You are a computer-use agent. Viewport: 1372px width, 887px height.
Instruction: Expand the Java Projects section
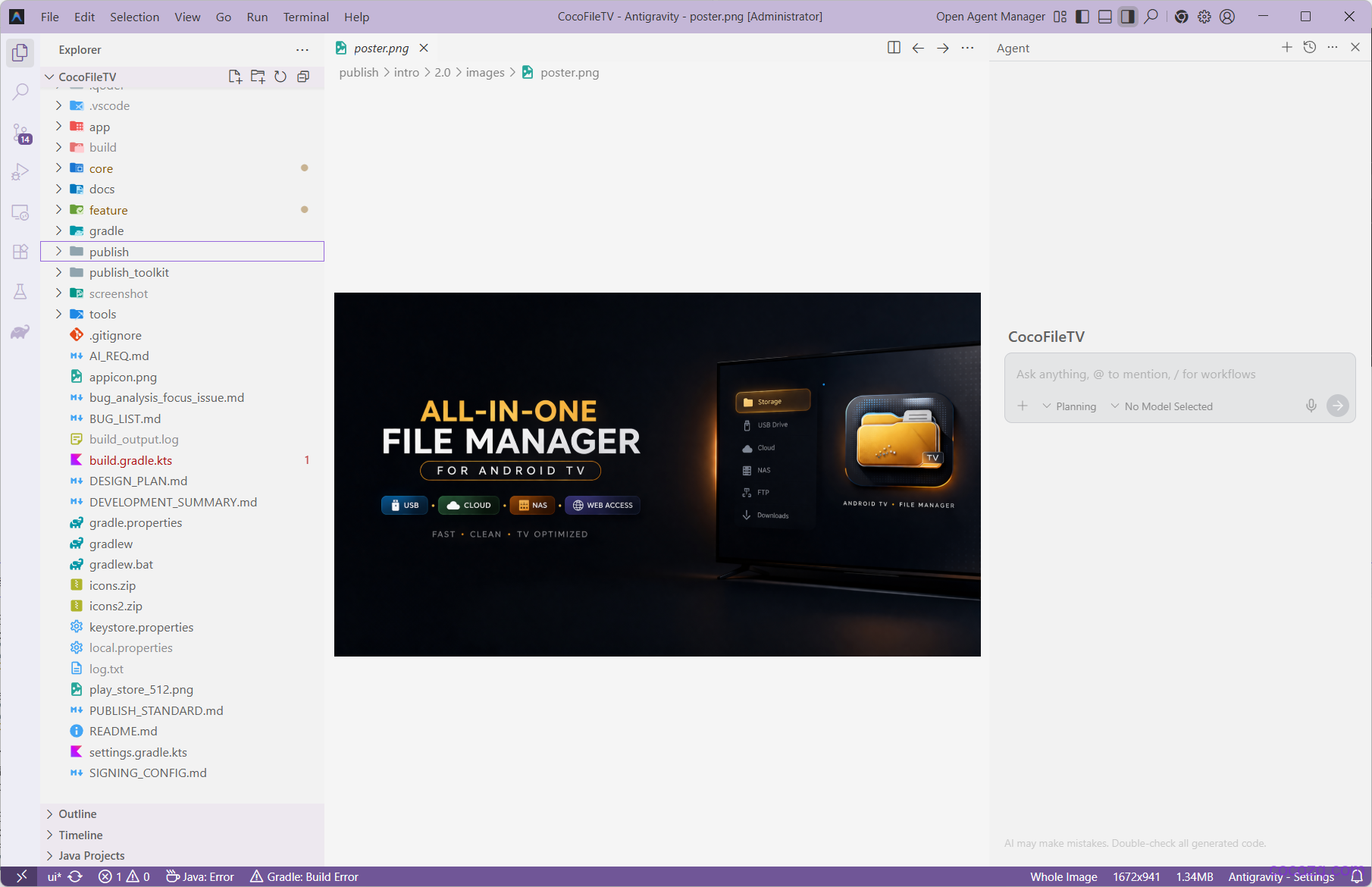click(182, 855)
